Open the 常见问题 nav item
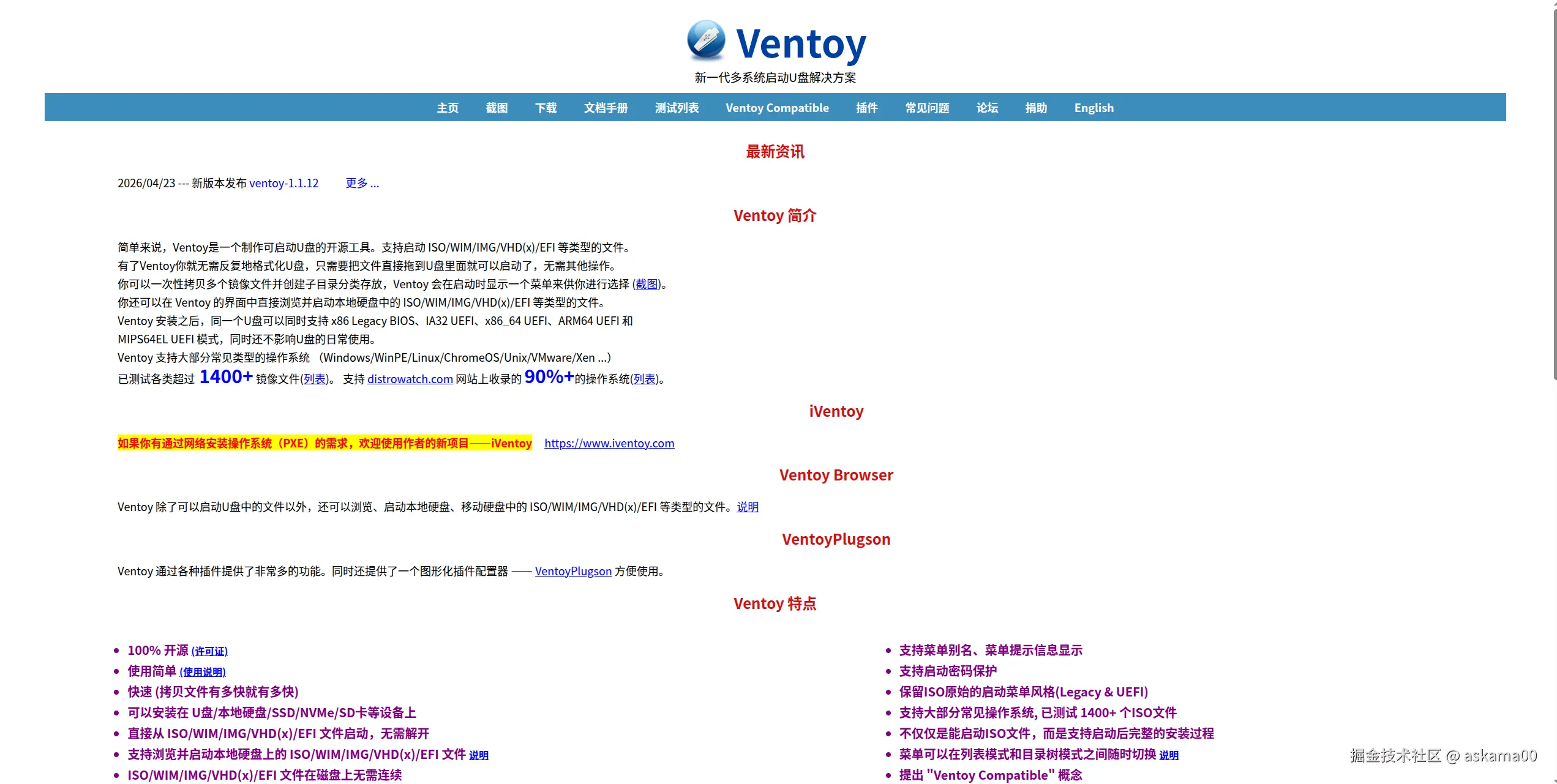 927,108
